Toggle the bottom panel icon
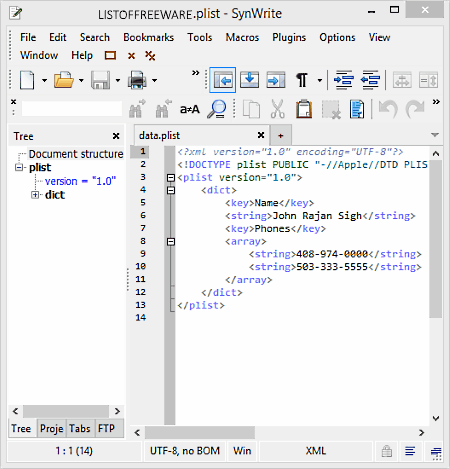450x469 pixels. tap(249, 80)
